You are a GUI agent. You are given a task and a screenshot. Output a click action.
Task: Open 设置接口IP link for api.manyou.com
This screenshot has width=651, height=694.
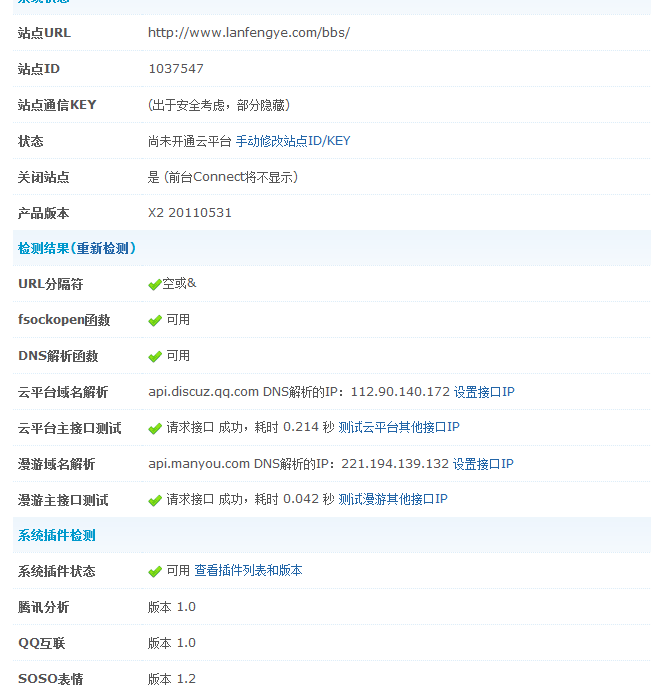[483, 464]
